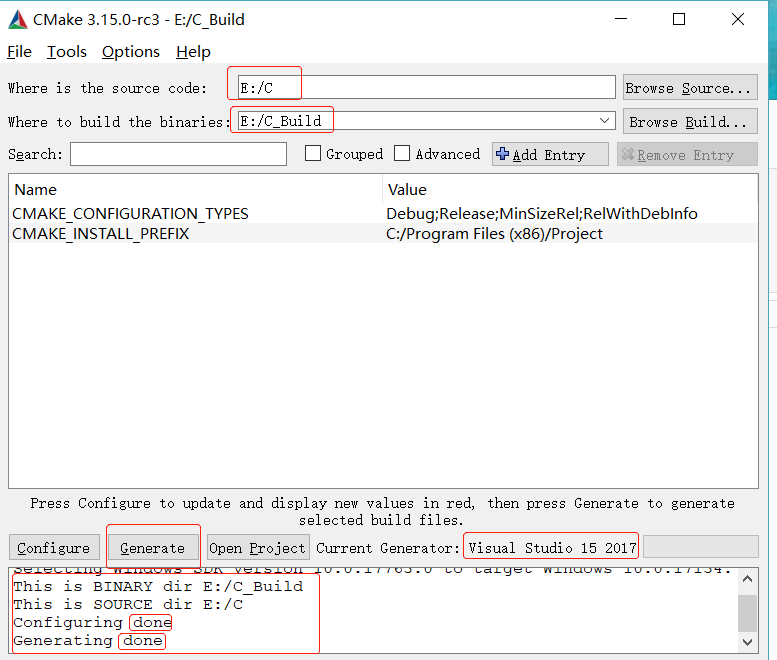The width and height of the screenshot is (777, 660).
Task: Toggle the Advanced checkbox
Action: click(402, 154)
